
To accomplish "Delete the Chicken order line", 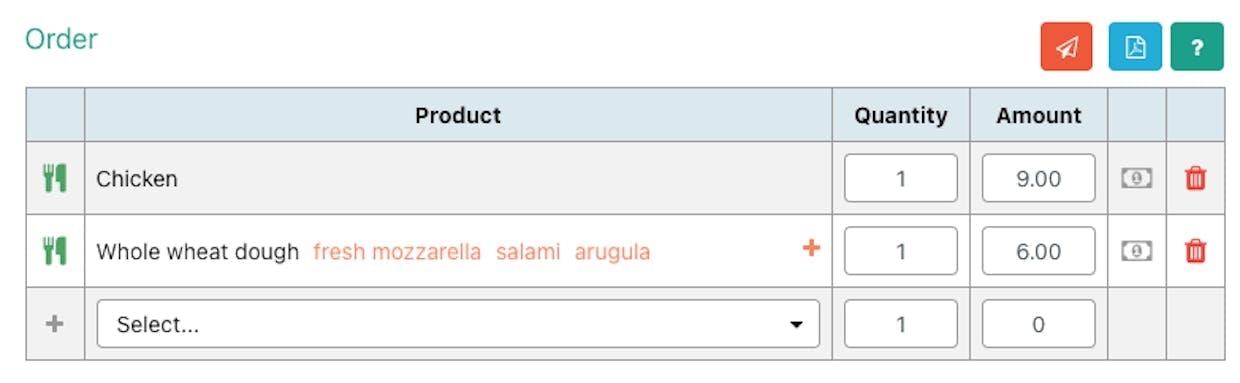I will (1195, 179).
